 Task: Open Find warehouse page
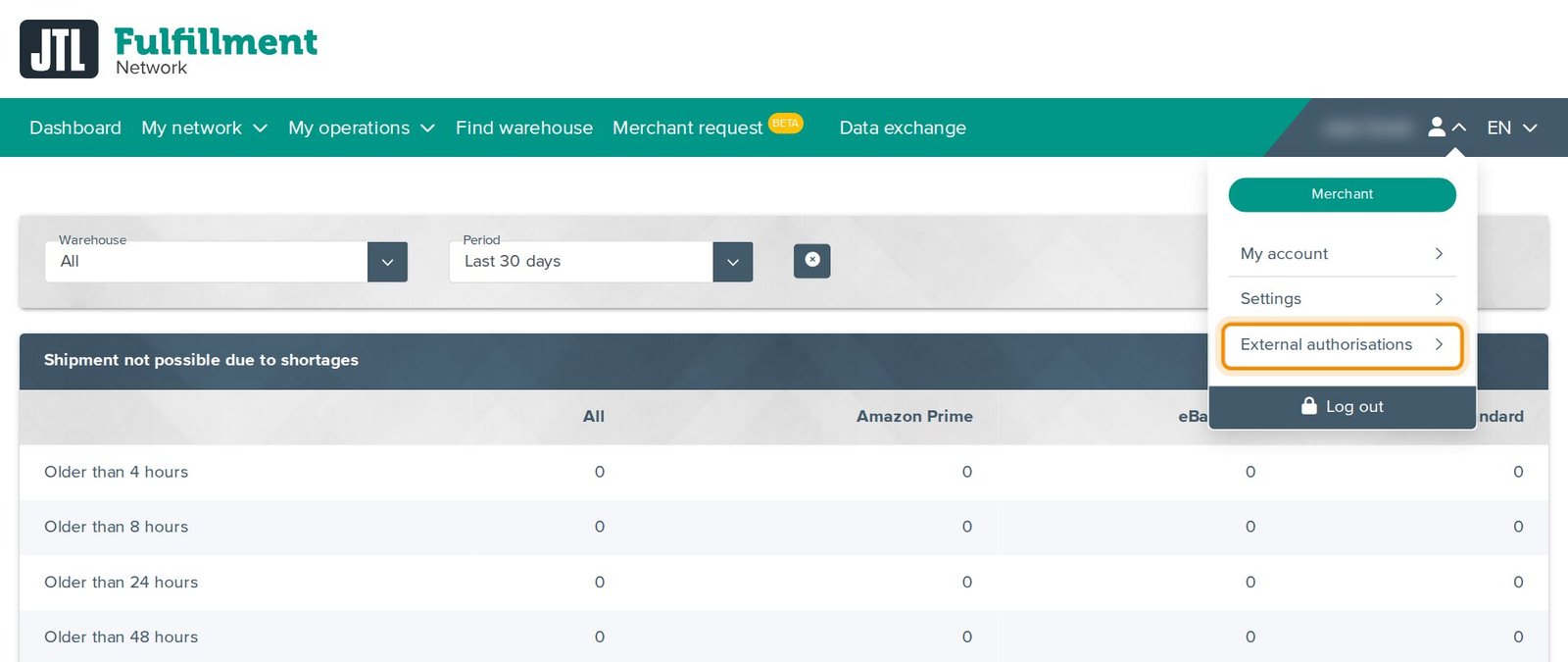click(x=524, y=127)
